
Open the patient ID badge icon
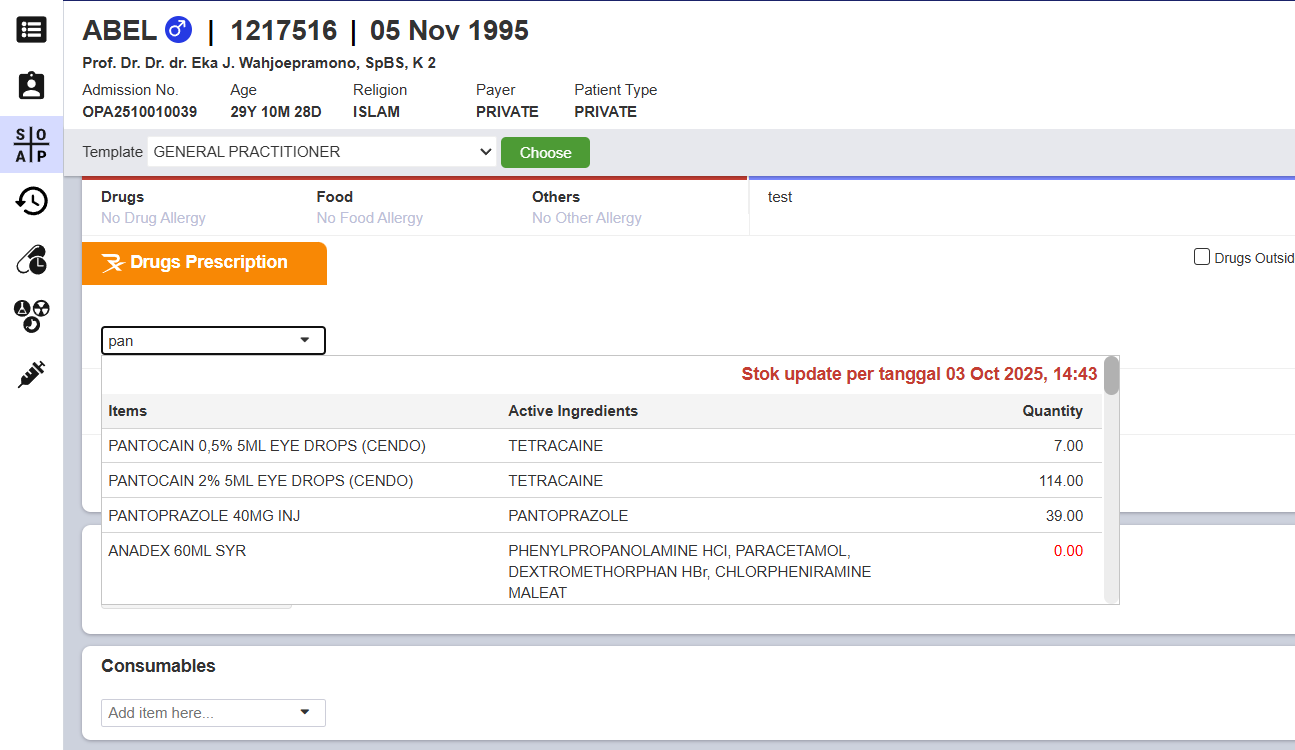click(x=31, y=86)
